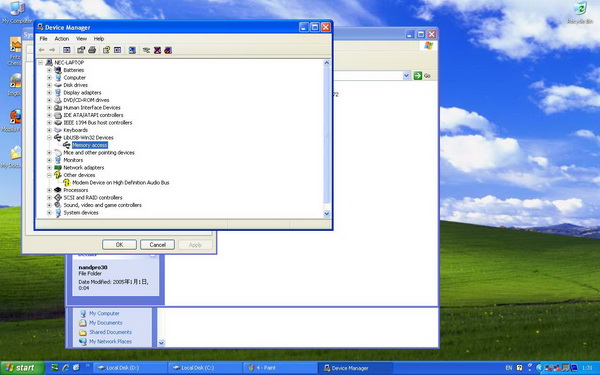Click the Start button
Image resolution: width=600 pixels, height=375 pixels.
click(22, 368)
